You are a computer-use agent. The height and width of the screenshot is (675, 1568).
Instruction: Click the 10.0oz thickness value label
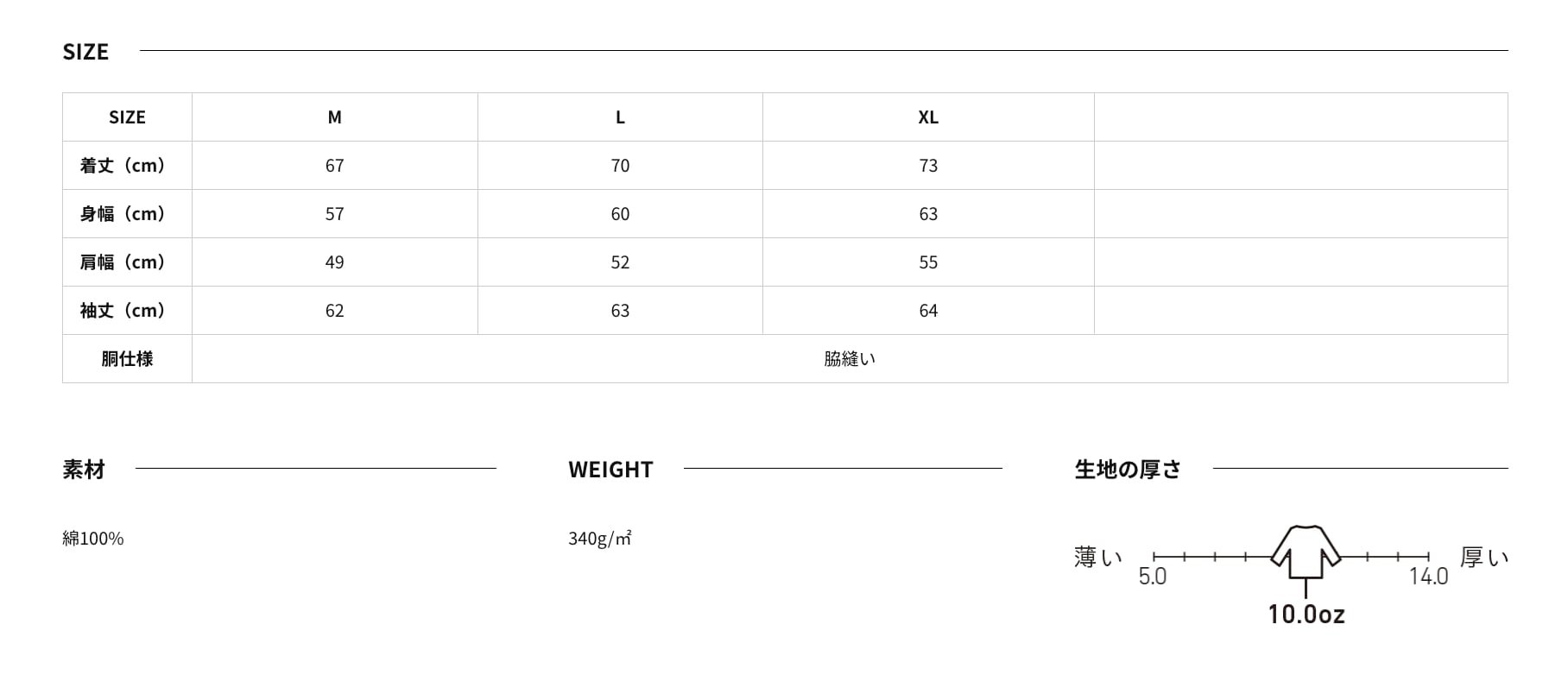(x=1306, y=614)
